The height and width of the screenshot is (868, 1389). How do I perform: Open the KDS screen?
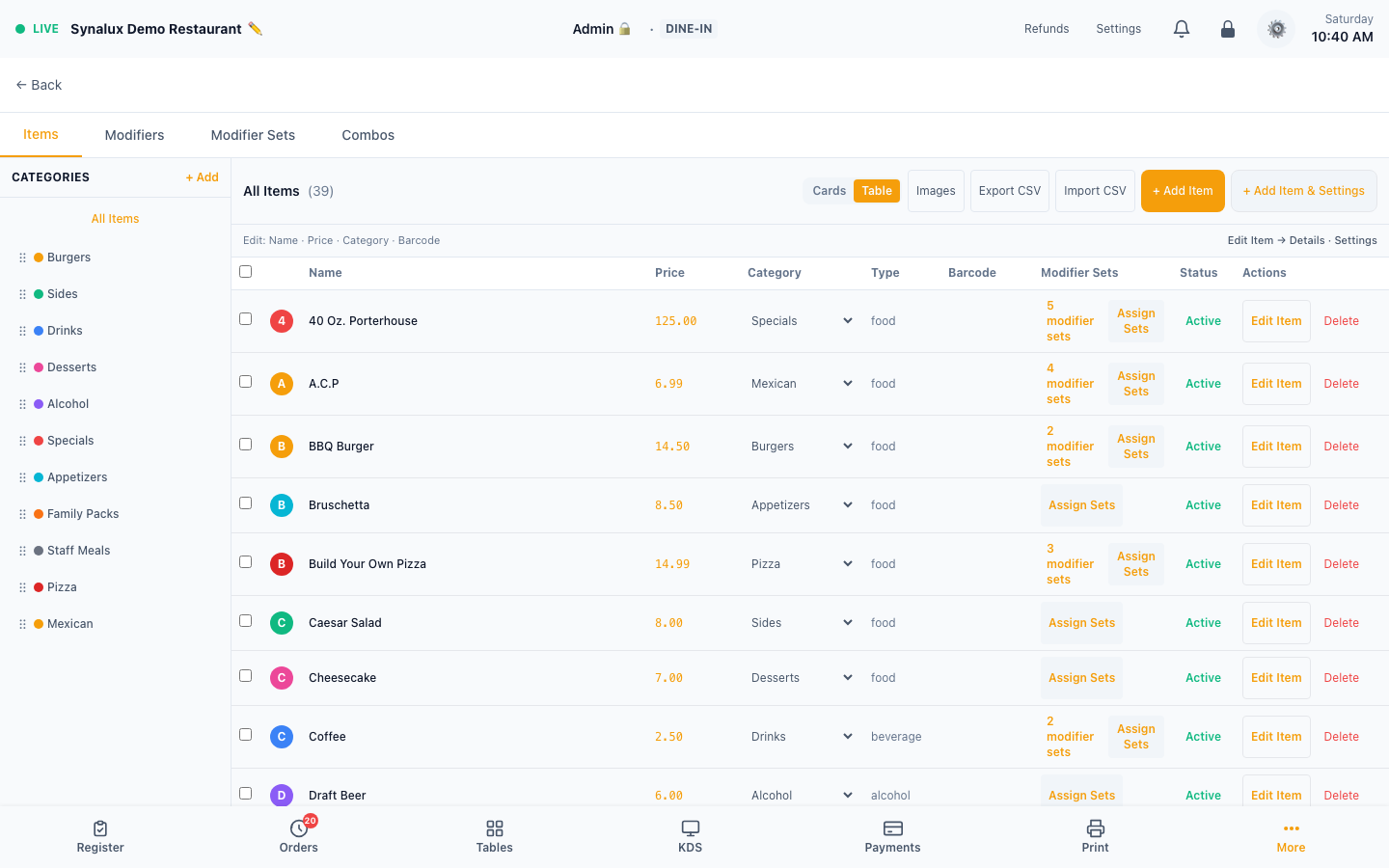[690, 836]
